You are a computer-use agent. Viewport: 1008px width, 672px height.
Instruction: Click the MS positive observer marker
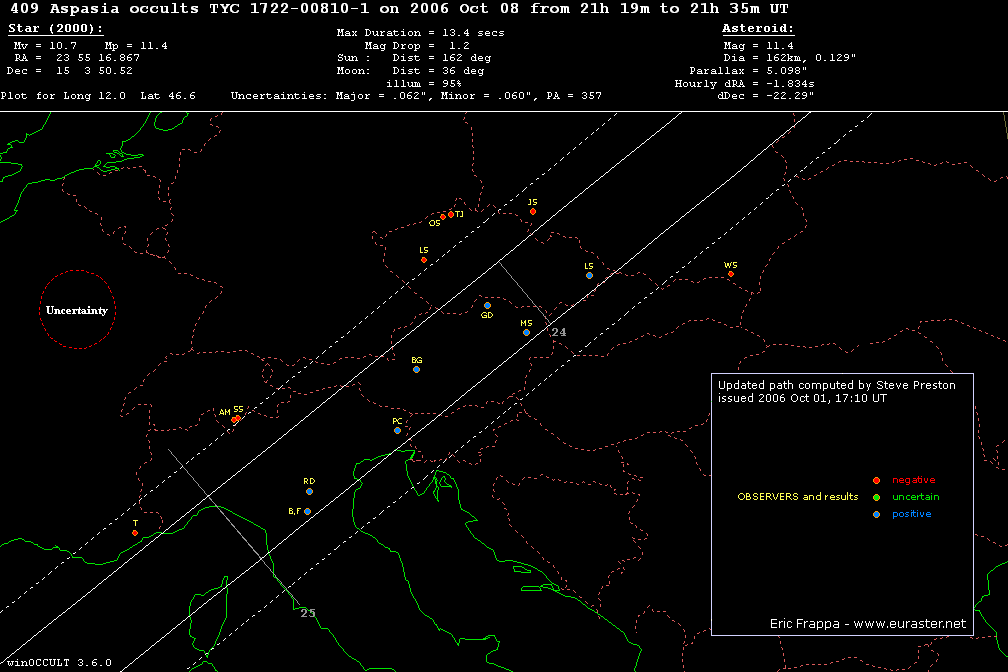pyautogui.click(x=526, y=332)
